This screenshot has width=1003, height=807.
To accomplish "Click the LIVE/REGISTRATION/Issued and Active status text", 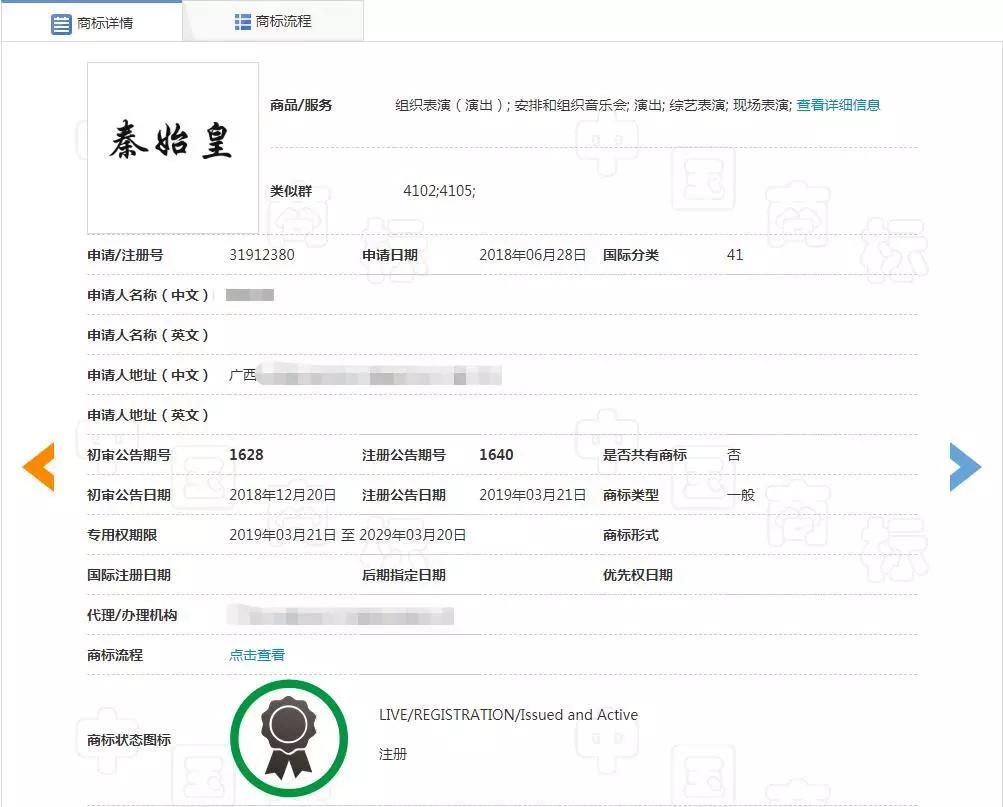I will coord(508,715).
